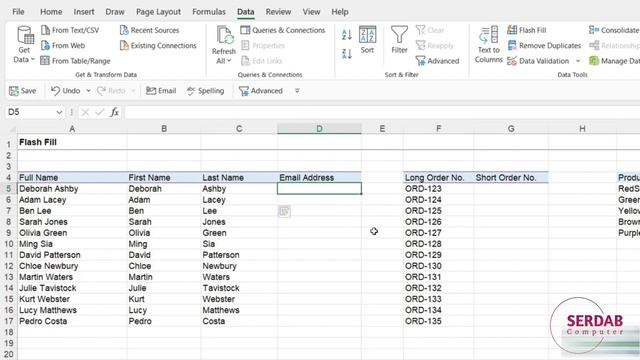640x360 pixels.
Task: Undo the last action
Action: coord(65,91)
